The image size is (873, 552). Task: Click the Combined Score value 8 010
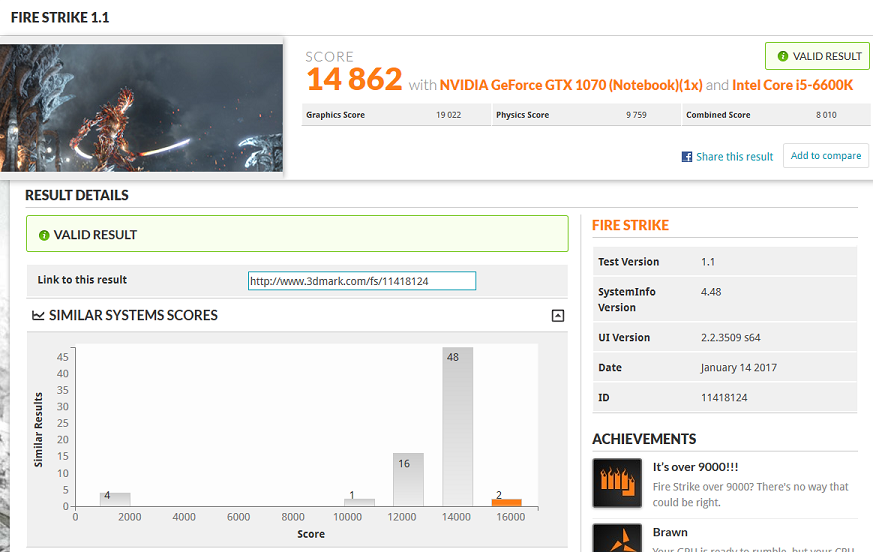[x=826, y=115]
